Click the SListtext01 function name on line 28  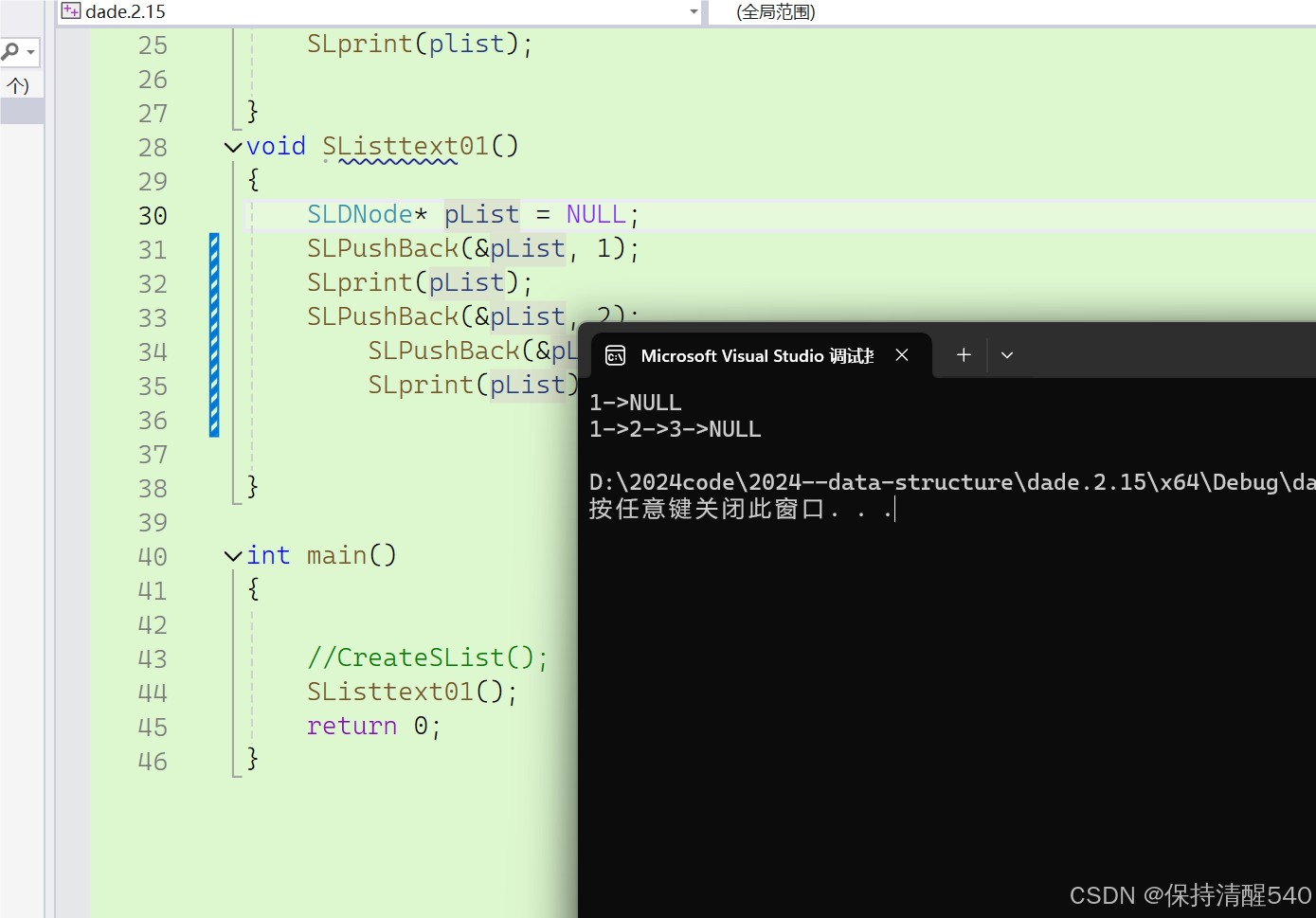(x=406, y=147)
